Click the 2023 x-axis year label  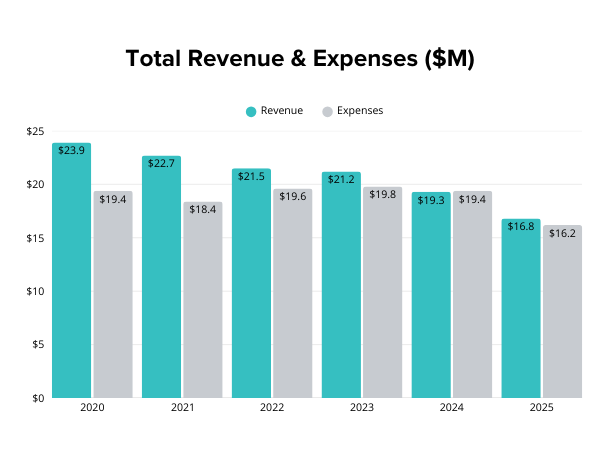click(x=361, y=408)
